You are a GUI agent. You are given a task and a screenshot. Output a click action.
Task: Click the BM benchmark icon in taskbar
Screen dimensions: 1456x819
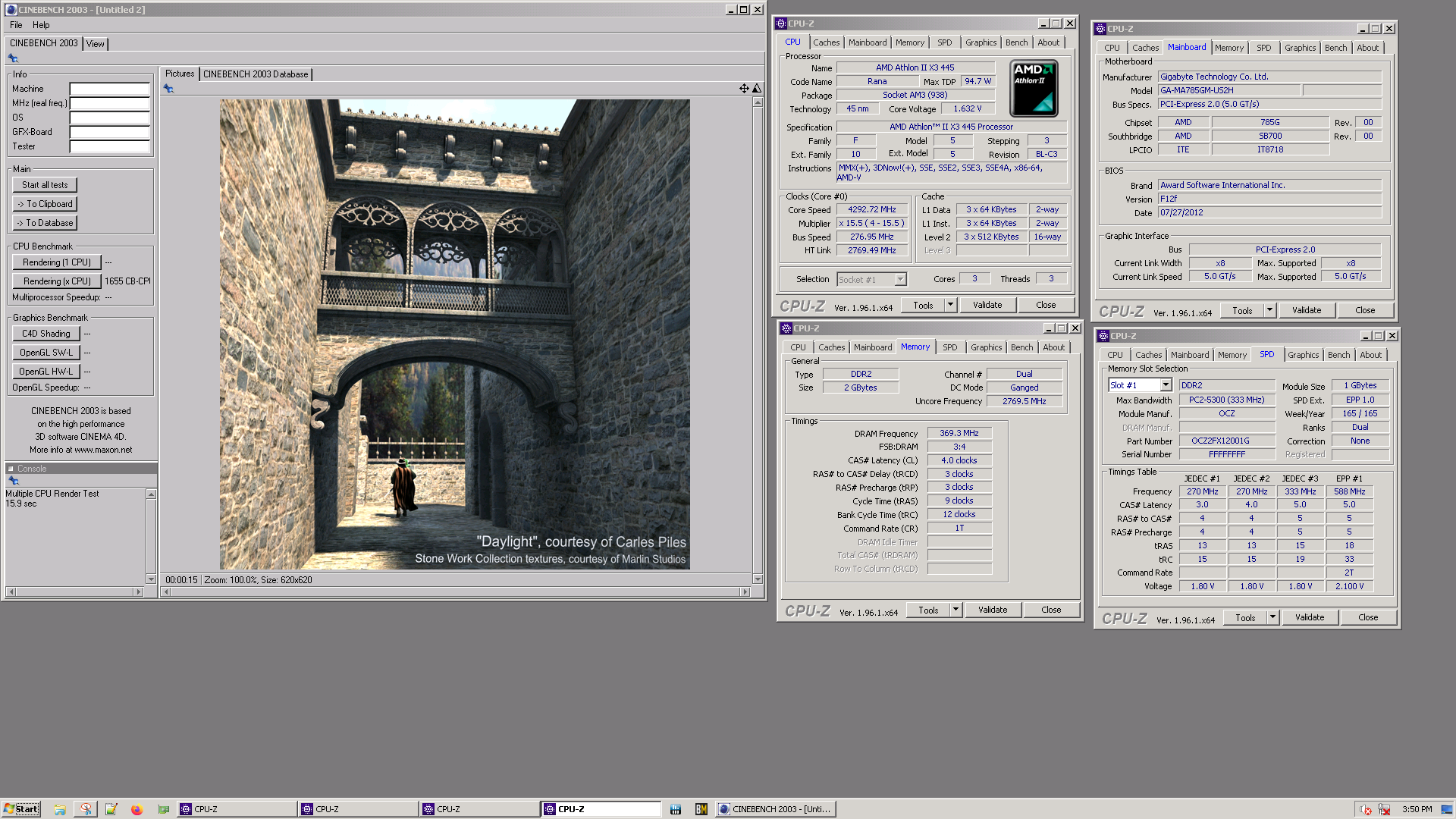coord(701,809)
